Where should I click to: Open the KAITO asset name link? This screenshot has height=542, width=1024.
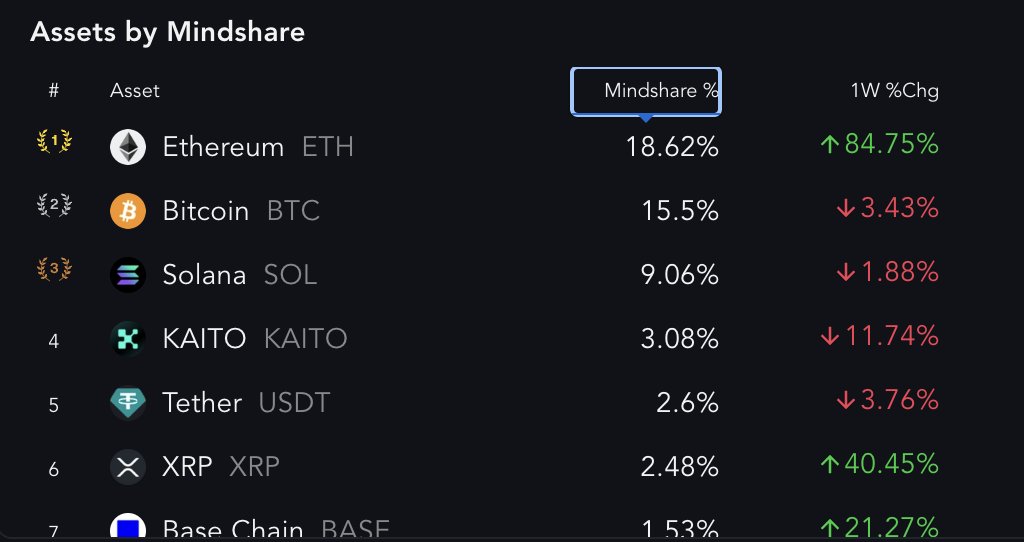pos(204,339)
